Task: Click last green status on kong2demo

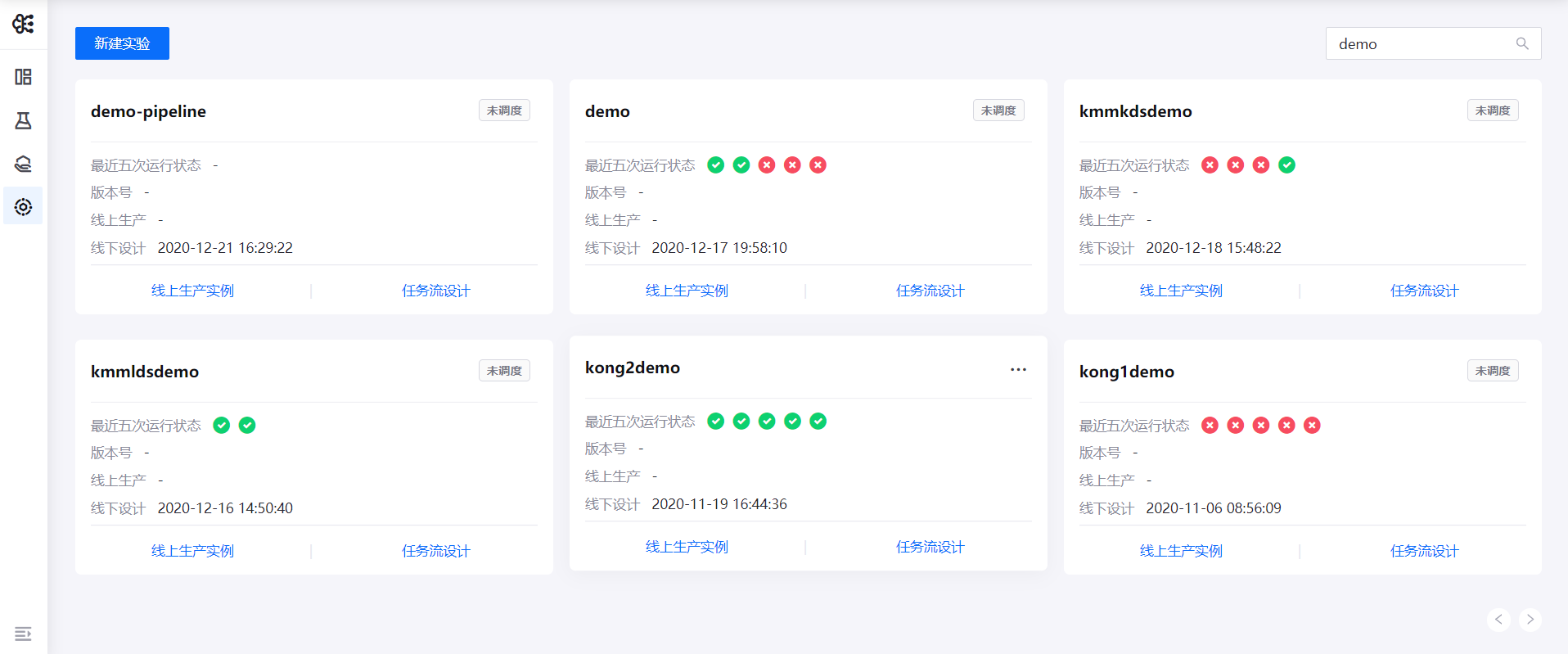Action: point(818,422)
